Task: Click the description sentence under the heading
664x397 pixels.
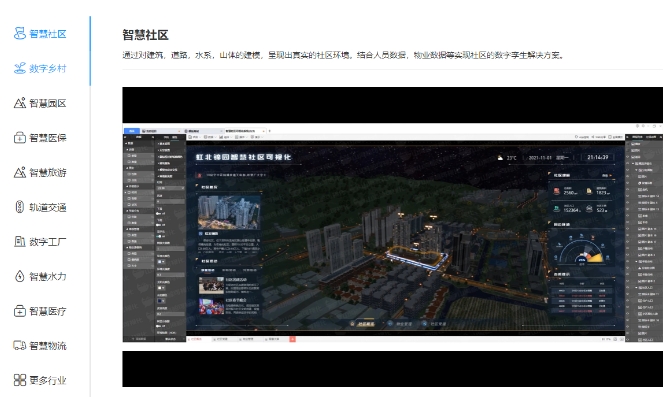Action: click(x=344, y=55)
